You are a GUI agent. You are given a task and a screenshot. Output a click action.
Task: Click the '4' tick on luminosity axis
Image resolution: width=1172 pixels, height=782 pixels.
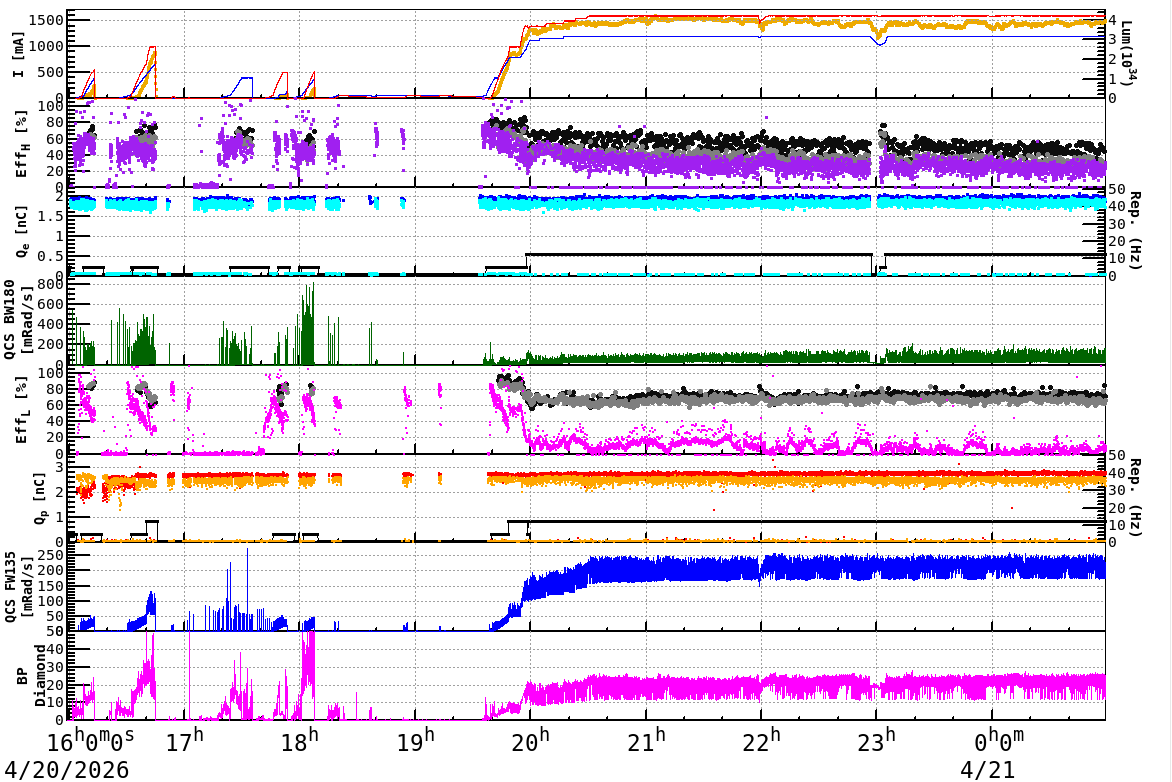pyautogui.click(x=1113, y=20)
